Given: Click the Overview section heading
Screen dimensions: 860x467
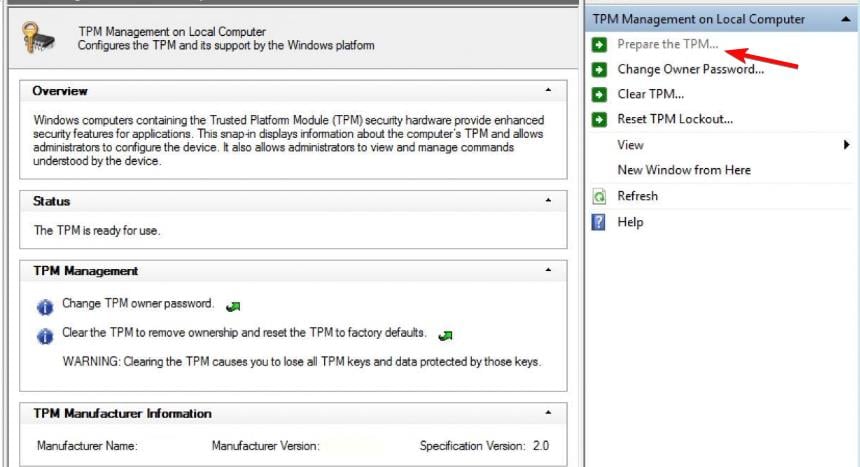Looking at the screenshot, I should coord(60,91).
